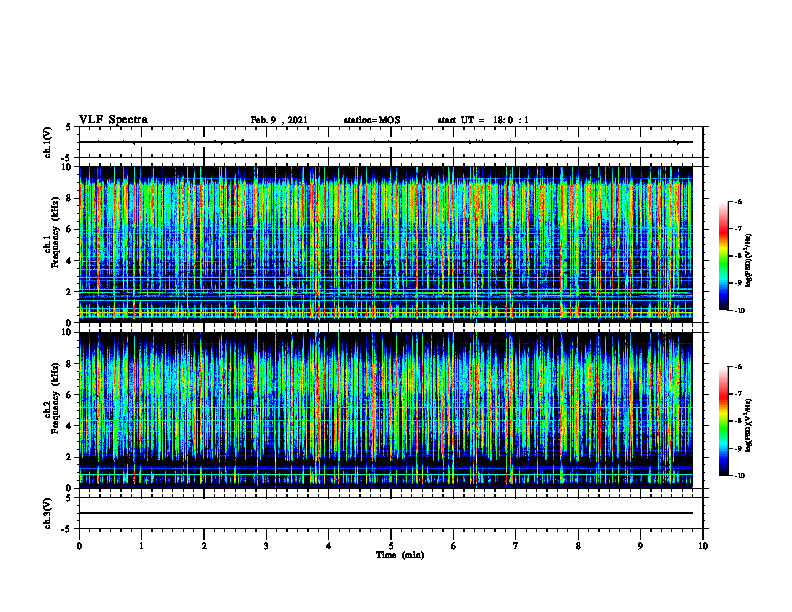Screen dimensions: 792x612
Task: Click the "ch.1(V)" waveform axis label
Action: [x=48, y=142]
